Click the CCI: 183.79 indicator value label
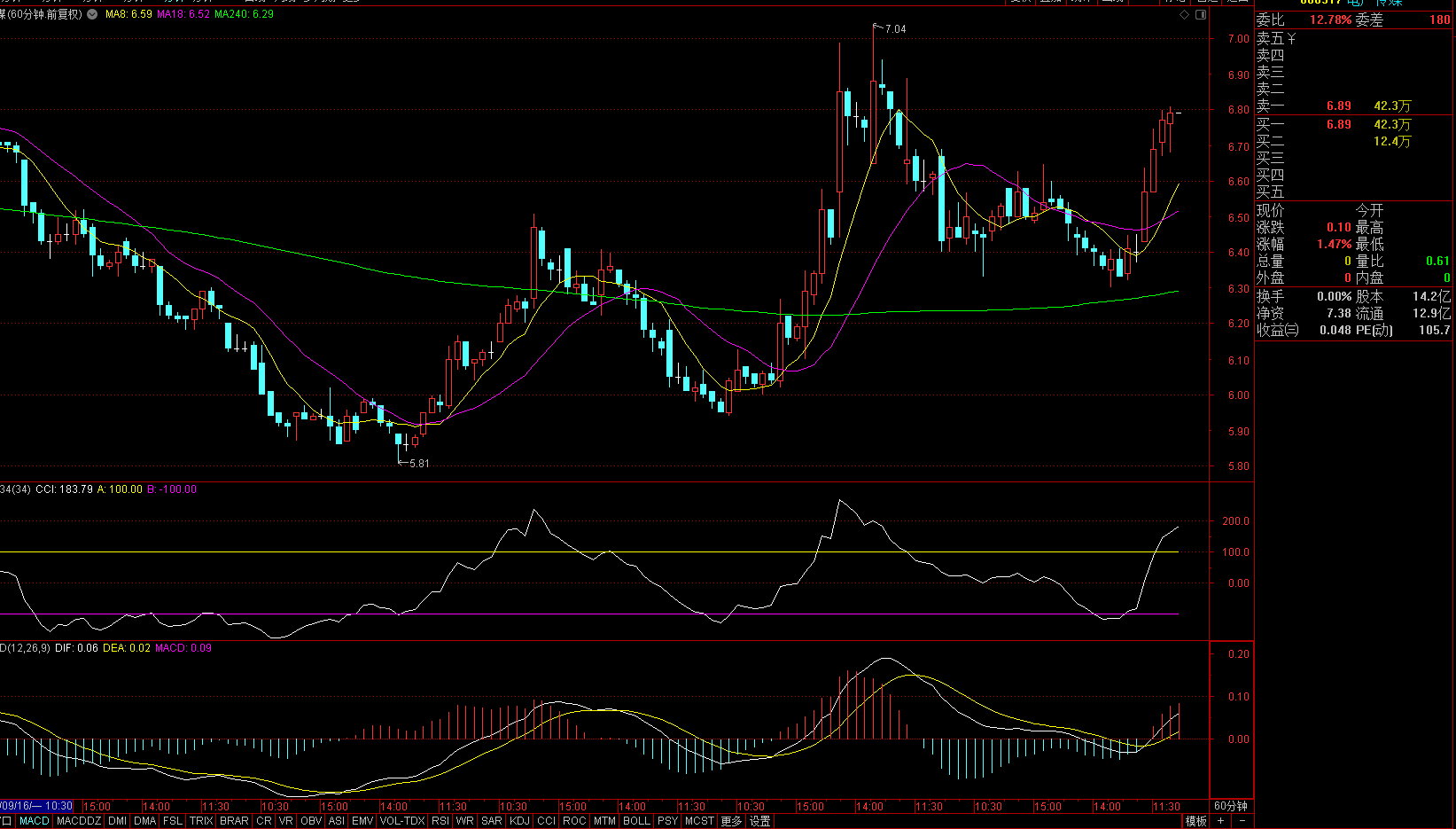The height and width of the screenshot is (829, 1456). (x=64, y=489)
